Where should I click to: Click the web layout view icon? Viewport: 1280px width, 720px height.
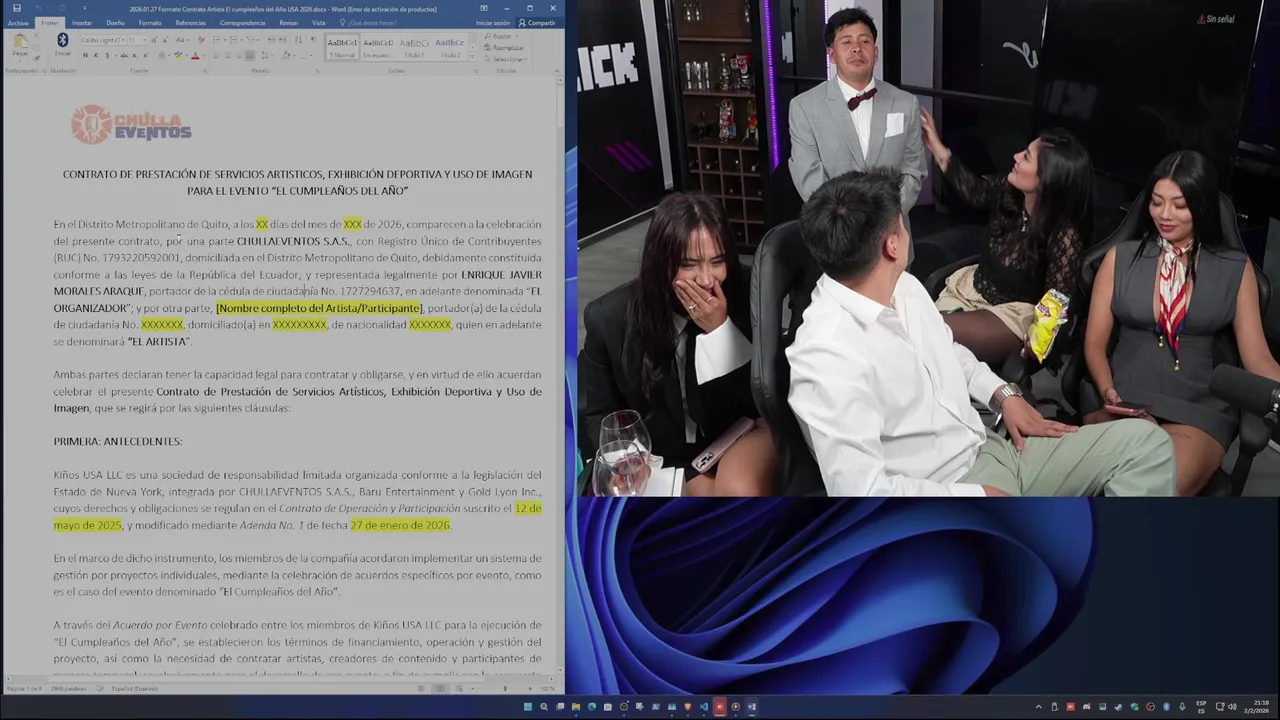point(459,689)
